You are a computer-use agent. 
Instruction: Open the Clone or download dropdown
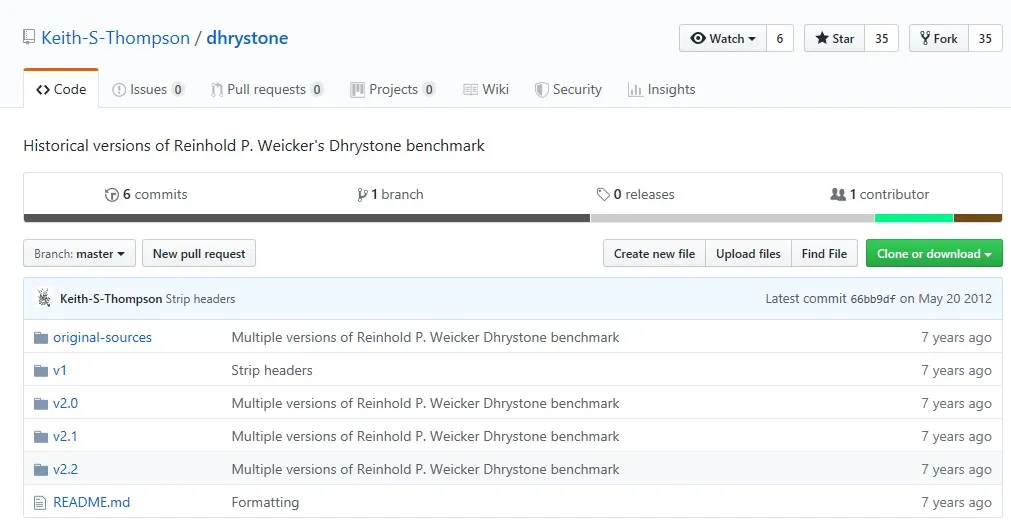coord(934,254)
